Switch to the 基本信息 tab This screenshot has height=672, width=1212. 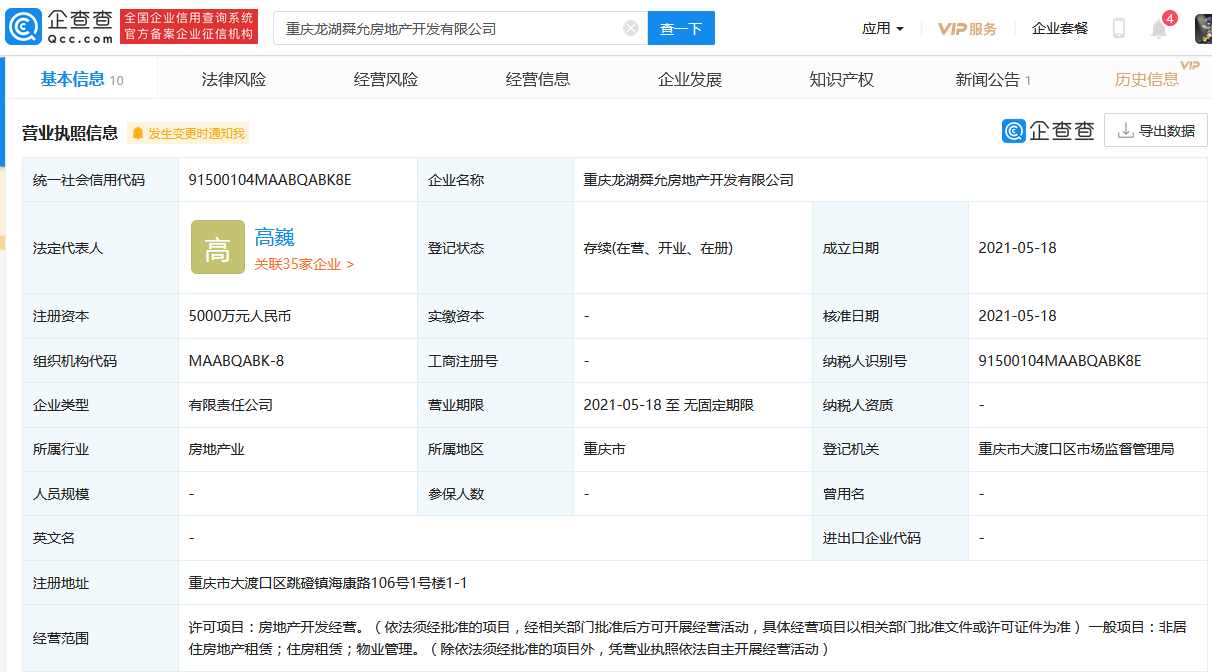click(82, 79)
